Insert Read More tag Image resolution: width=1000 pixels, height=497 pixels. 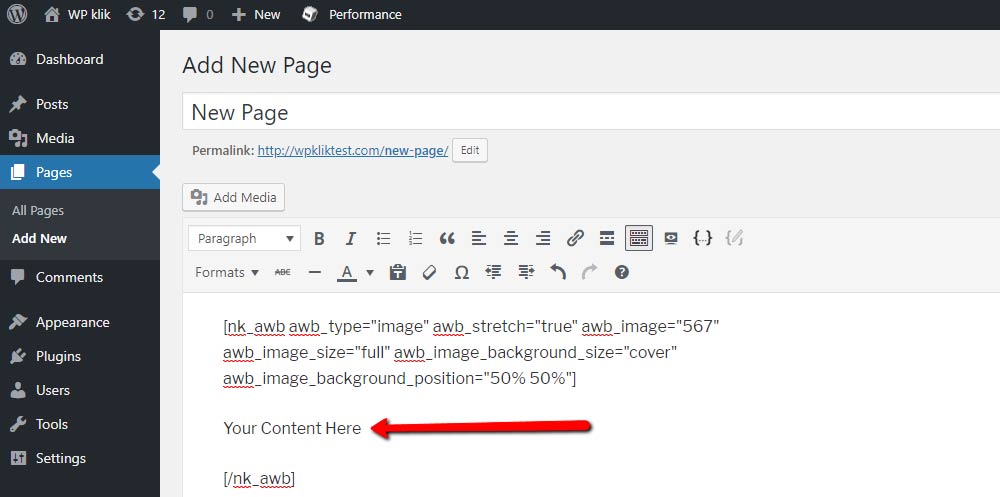pyautogui.click(x=607, y=239)
